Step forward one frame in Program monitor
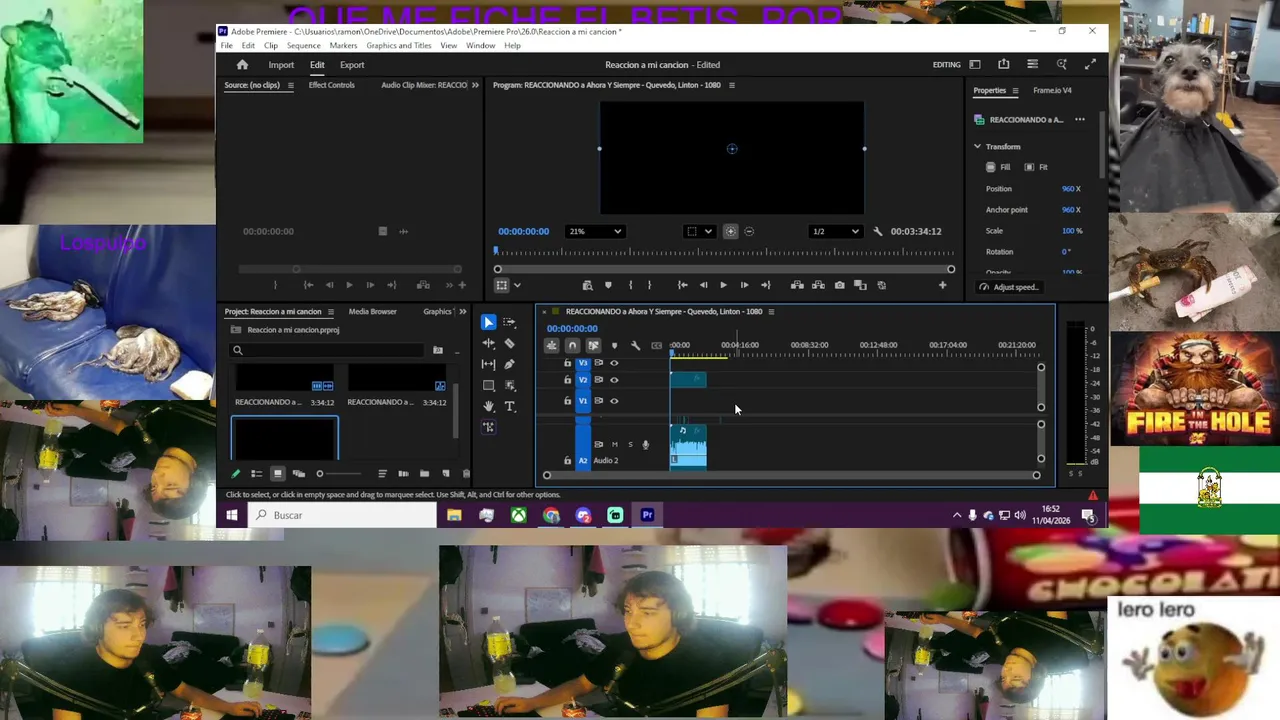 (744, 285)
